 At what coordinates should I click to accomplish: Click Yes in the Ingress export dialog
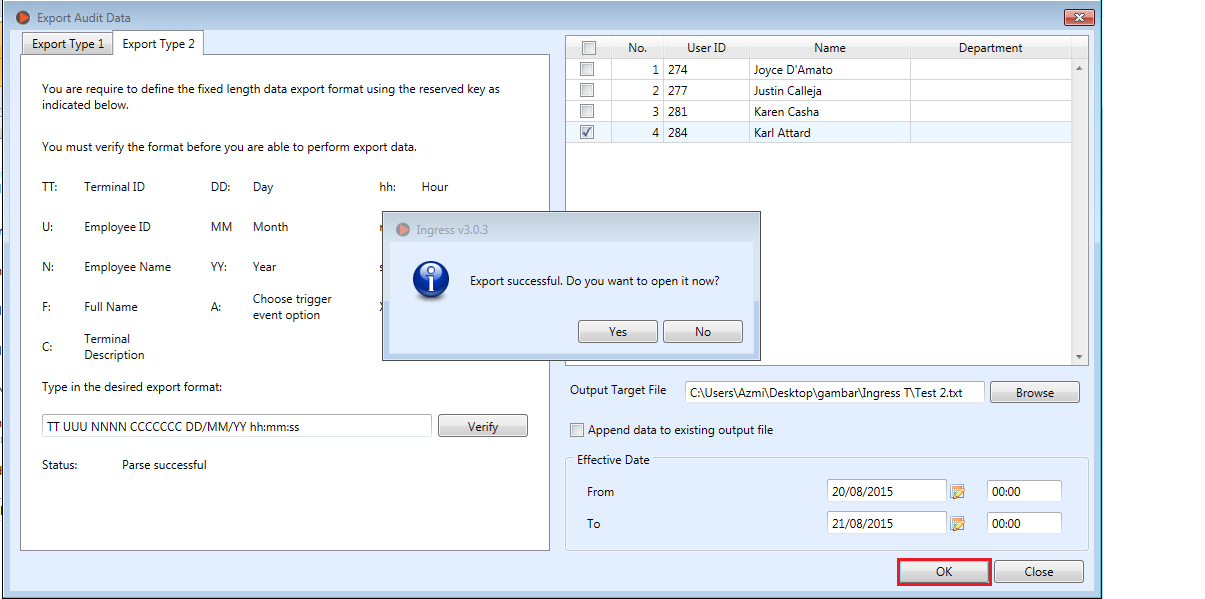618,332
